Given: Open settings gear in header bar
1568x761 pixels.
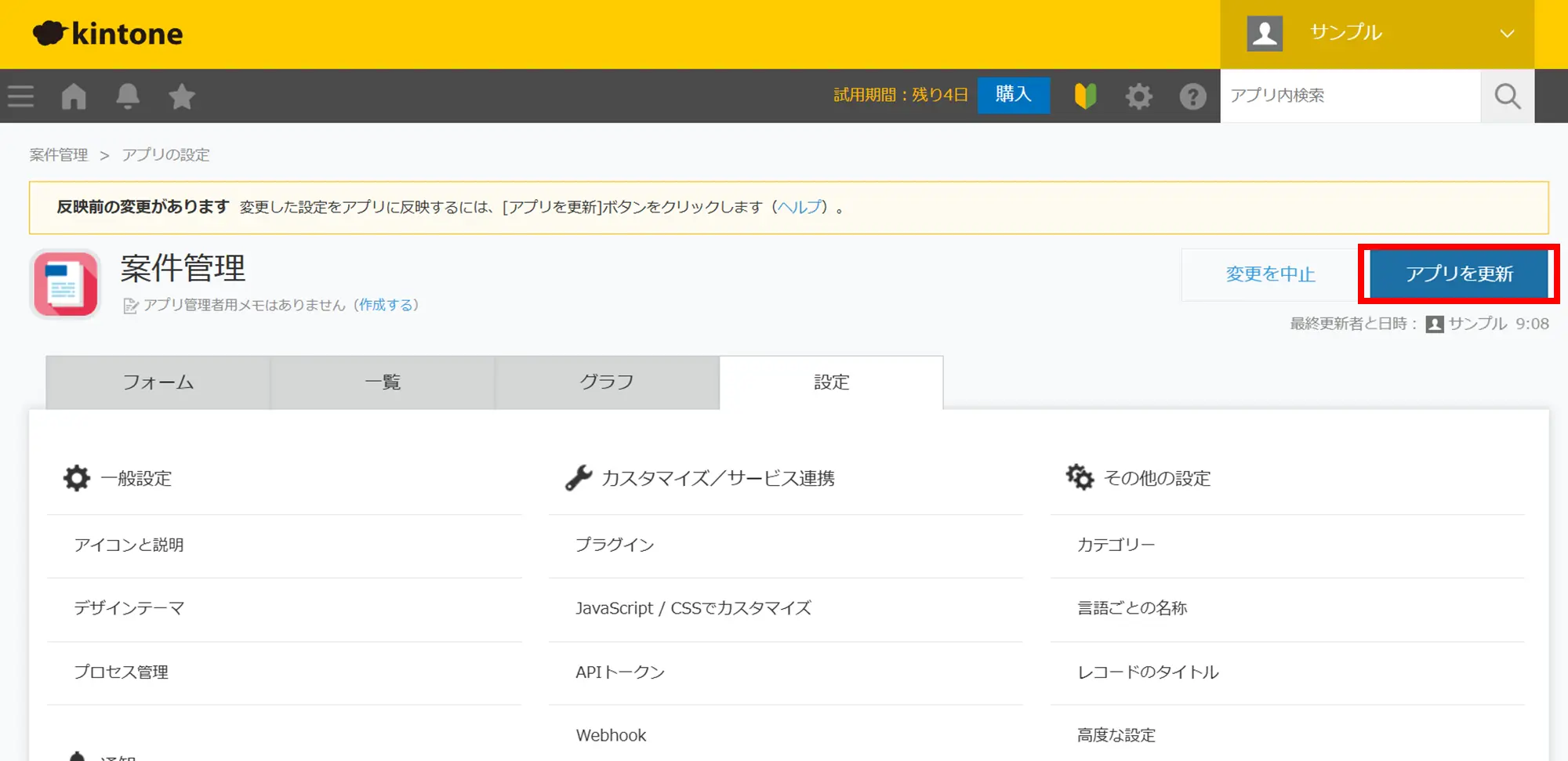Looking at the screenshot, I should point(1138,96).
